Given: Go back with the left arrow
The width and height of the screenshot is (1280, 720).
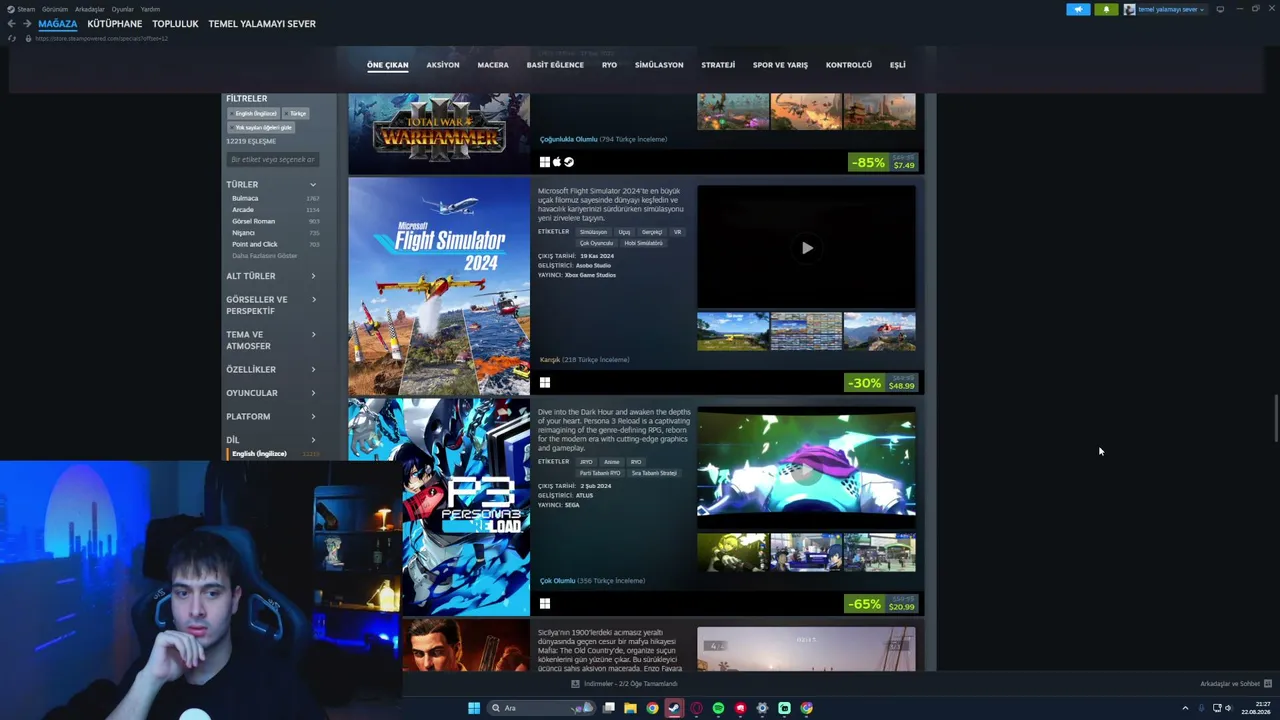Looking at the screenshot, I should point(12,24).
